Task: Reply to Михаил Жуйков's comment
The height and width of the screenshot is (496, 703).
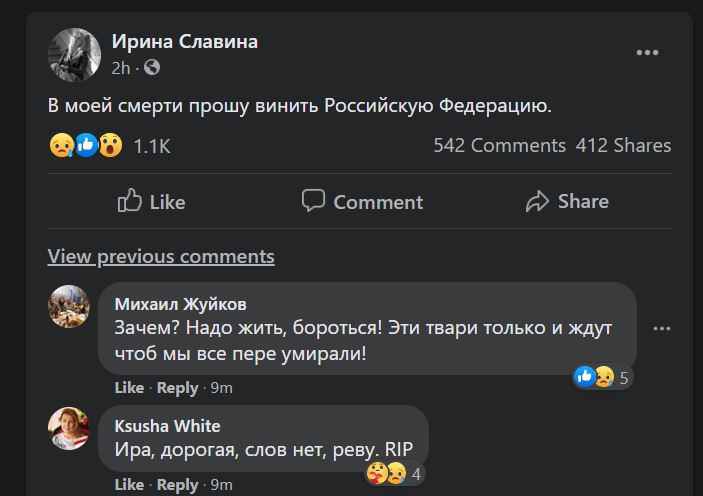Action: (x=178, y=388)
